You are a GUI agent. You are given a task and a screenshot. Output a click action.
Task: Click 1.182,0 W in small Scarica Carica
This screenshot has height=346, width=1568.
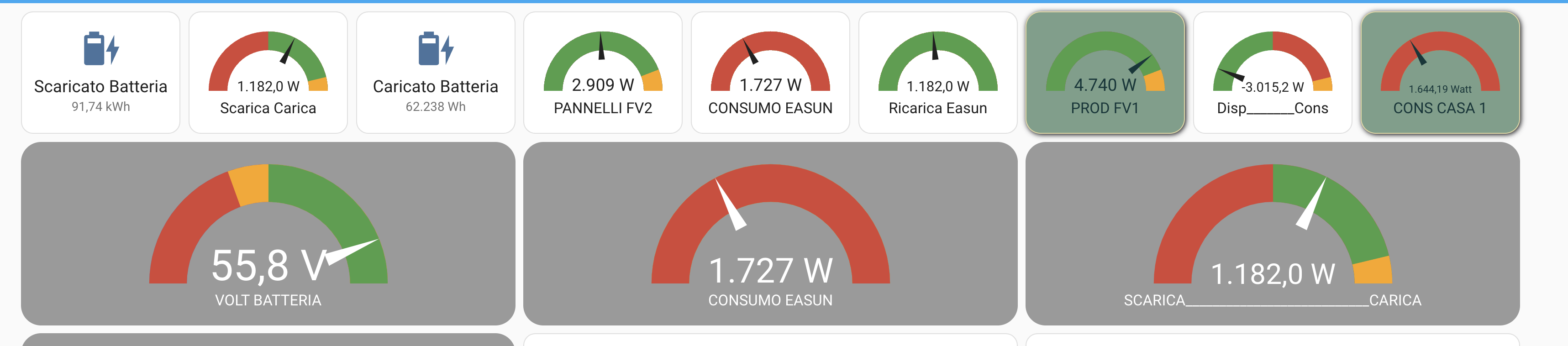268,86
